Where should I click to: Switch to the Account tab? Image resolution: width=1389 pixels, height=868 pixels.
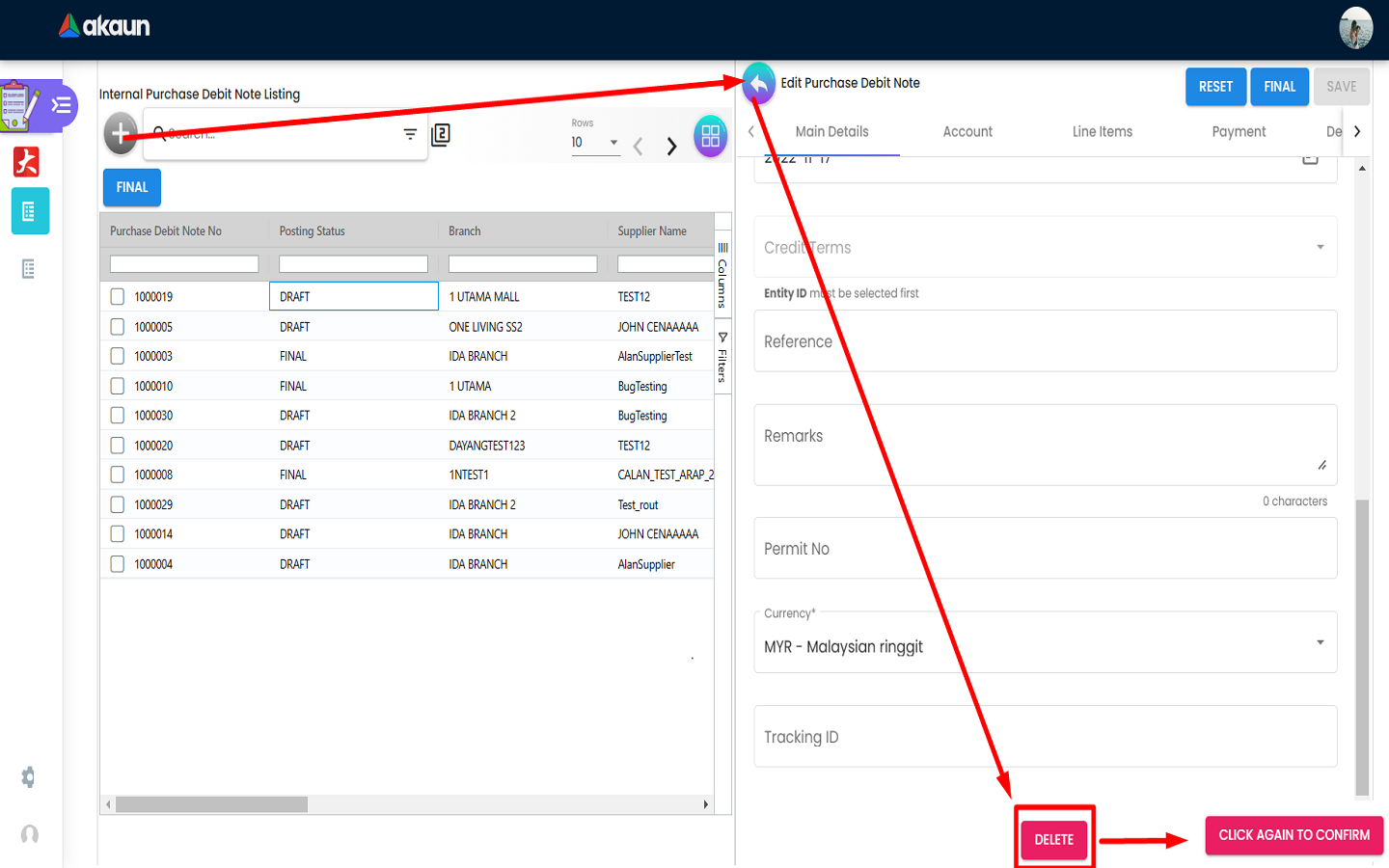click(967, 132)
